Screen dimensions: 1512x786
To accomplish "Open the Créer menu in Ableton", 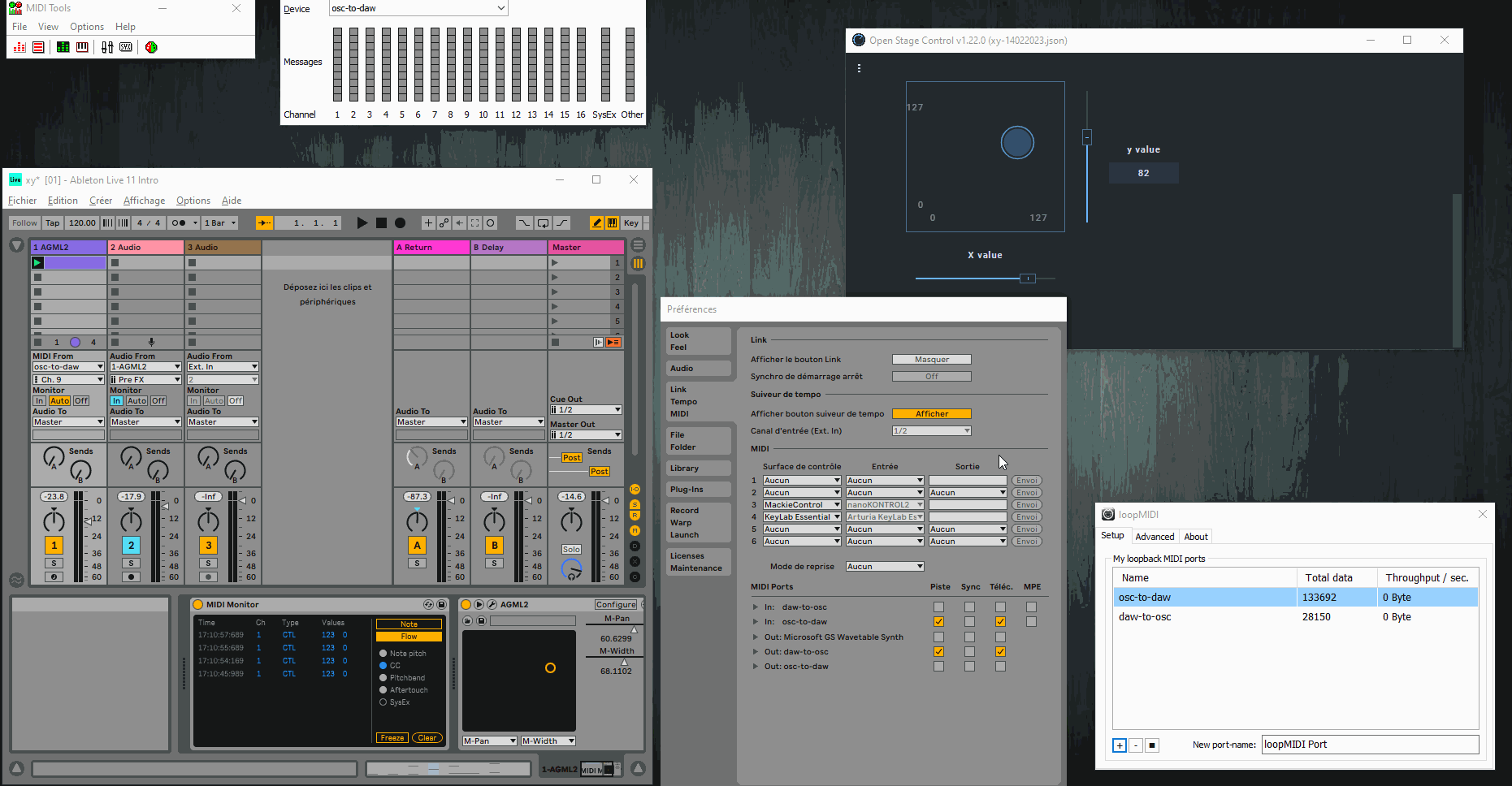I will [101, 201].
